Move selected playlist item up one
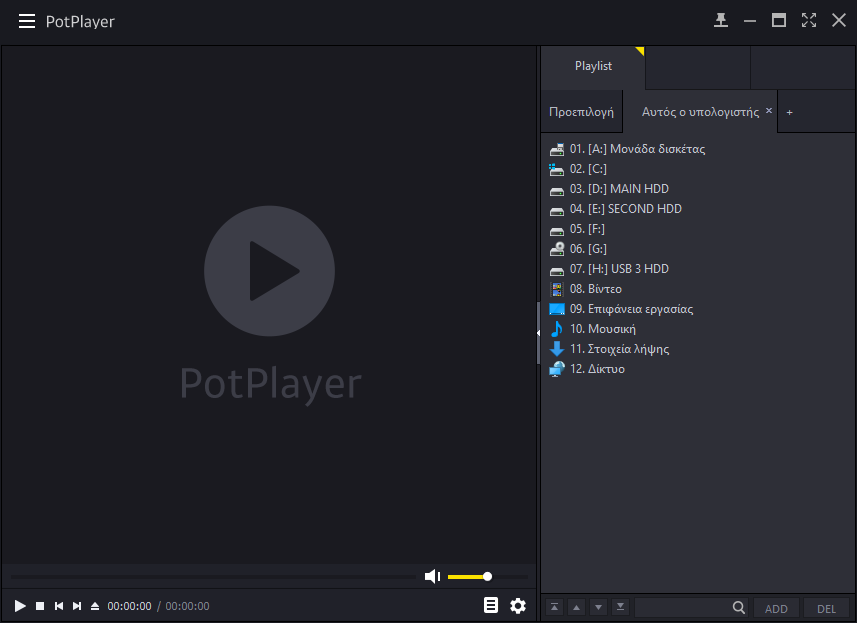This screenshot has width=857, height=623. [577, 607]
